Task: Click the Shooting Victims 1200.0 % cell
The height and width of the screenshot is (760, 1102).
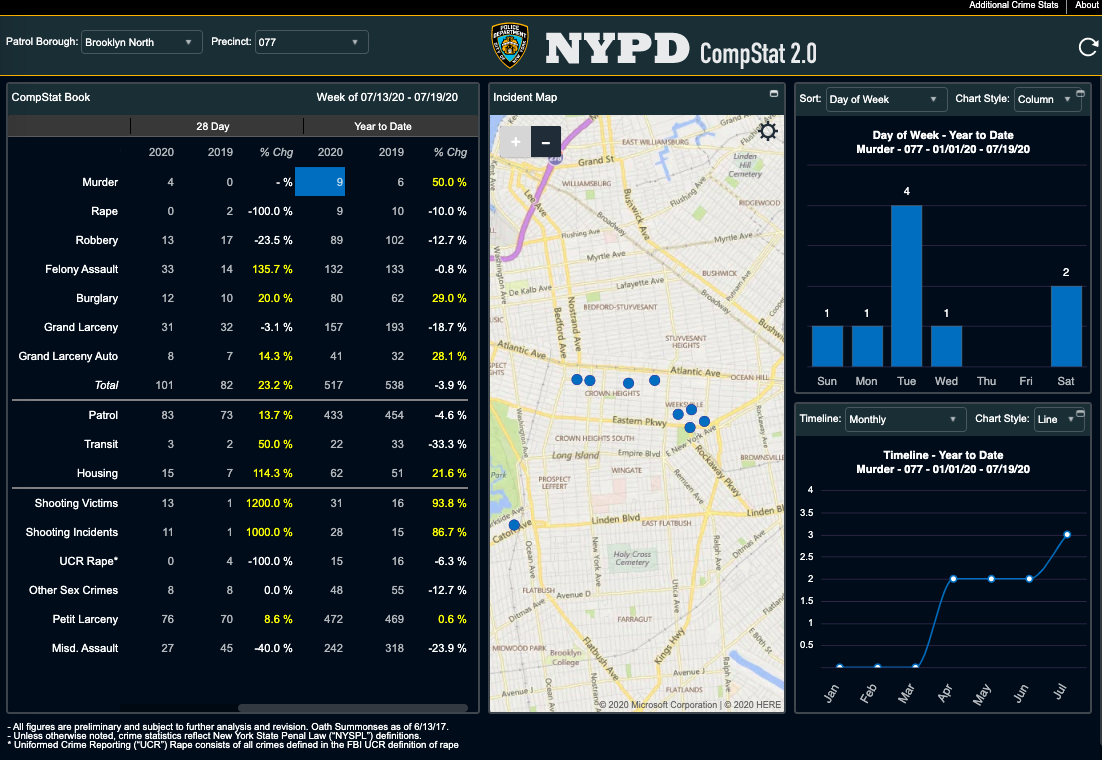Action: pyautogui.click(x=269, y=503)
